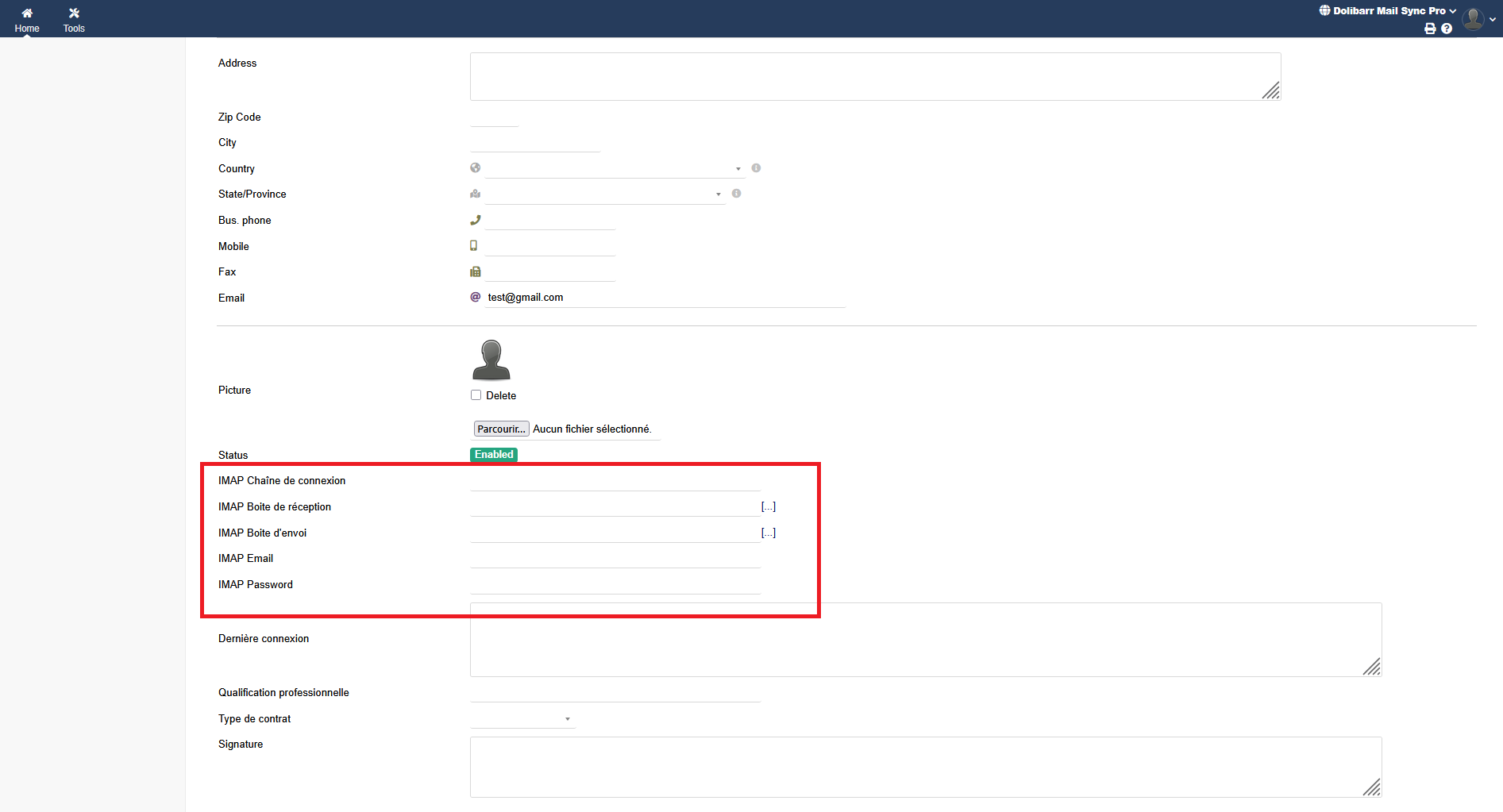Click the Enabled status badge
Viewport: 1503px width, 812px height.
pos(494,455)
